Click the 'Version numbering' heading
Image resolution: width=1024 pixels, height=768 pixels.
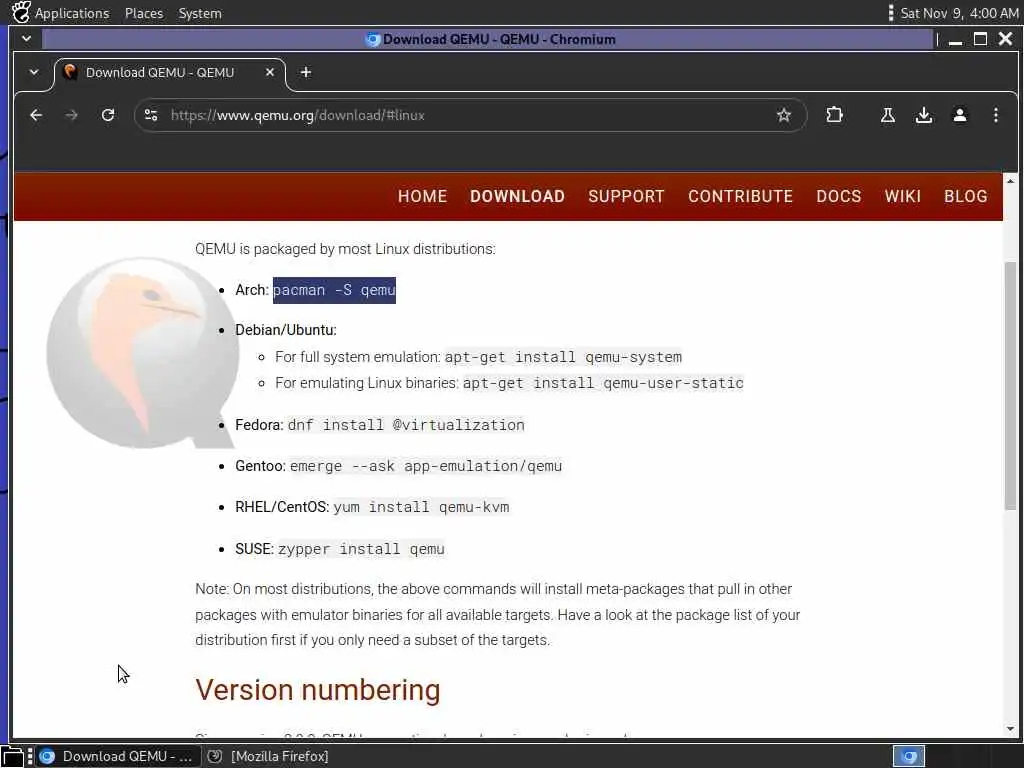click(x=317, y=690)
